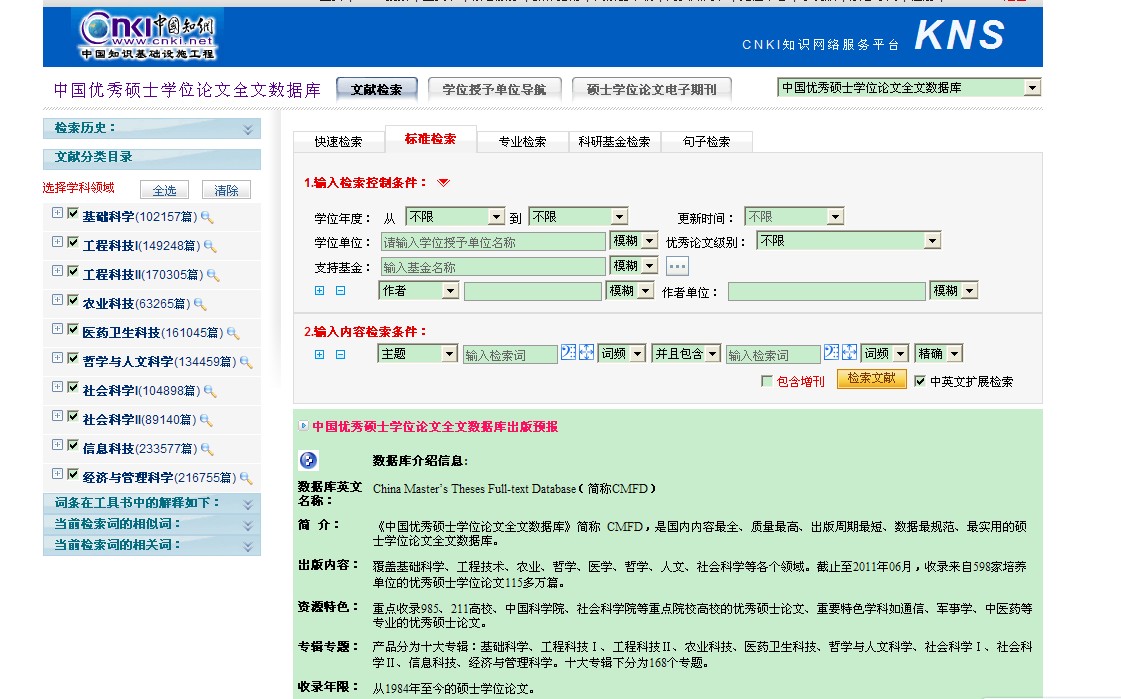Open the 主题 field selector dropdown
Image resolution: width=1121 pixels, height=699 pixels.
tap(418, 354)
